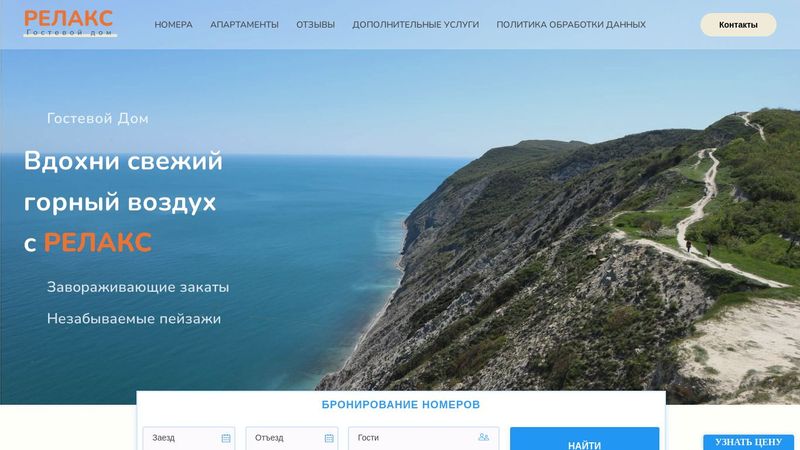The height and width of the screenshot is (450, 800).
Task: Open ПОЛИТИКА ОБРАБОТКИ ДАННЫХ link
Action: click(571, 24)
